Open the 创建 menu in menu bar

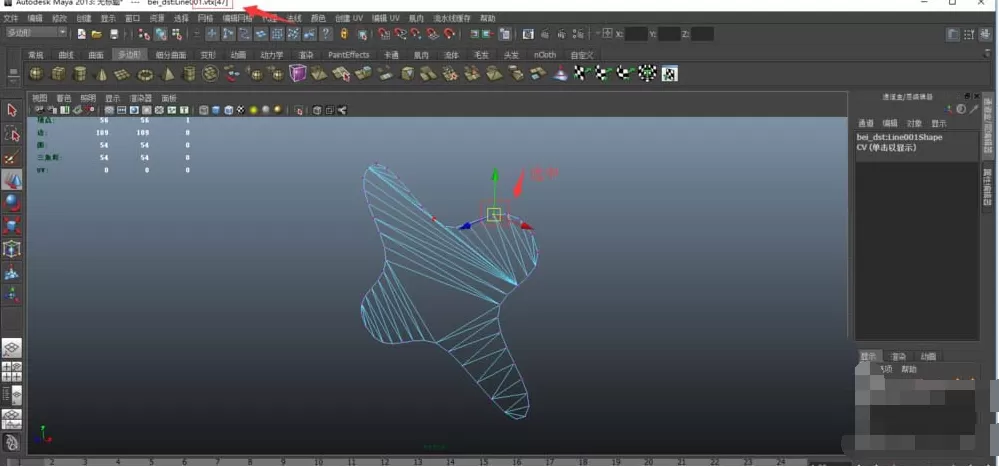pos(83,18)
